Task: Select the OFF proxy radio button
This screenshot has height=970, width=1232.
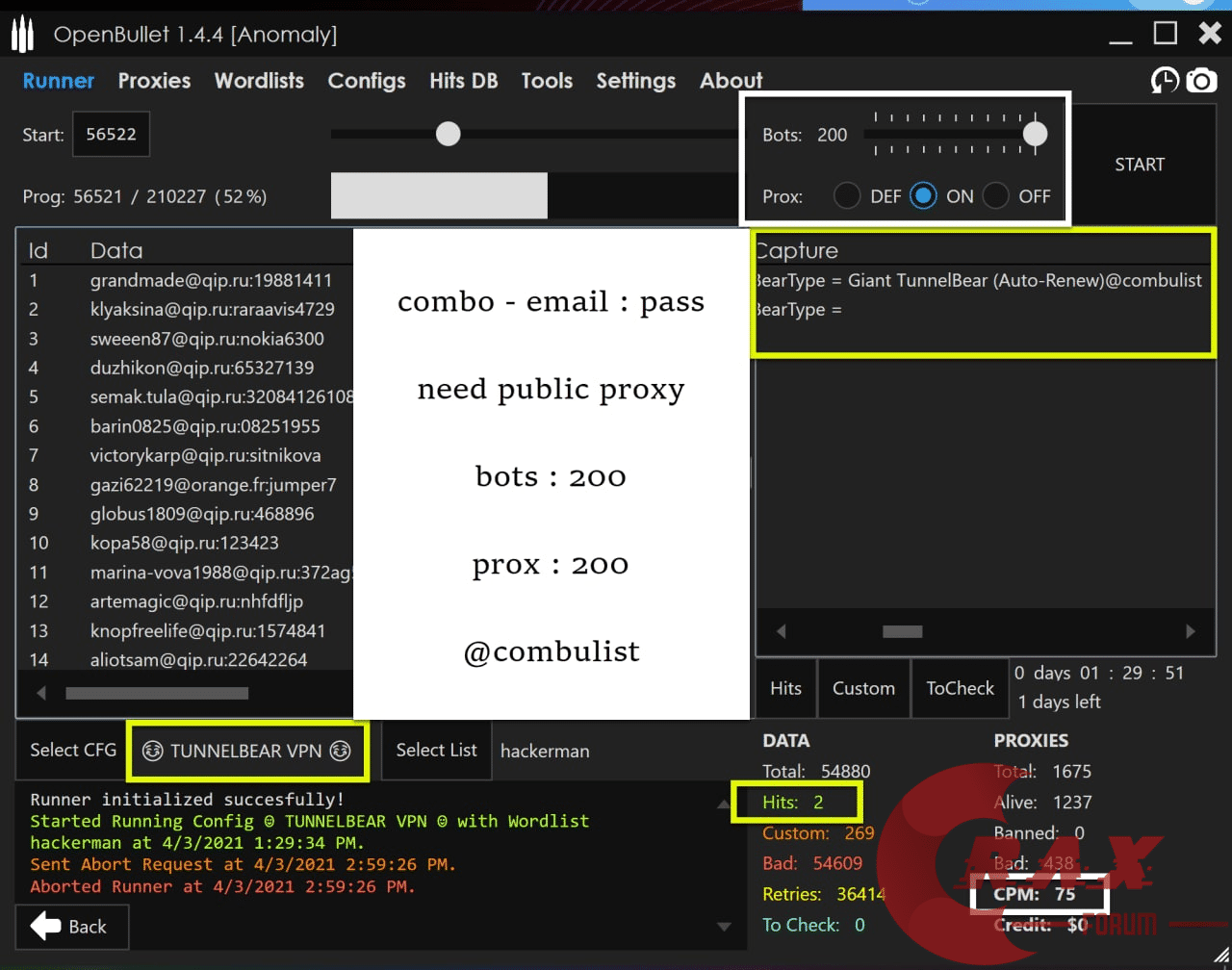Action: 996,196
